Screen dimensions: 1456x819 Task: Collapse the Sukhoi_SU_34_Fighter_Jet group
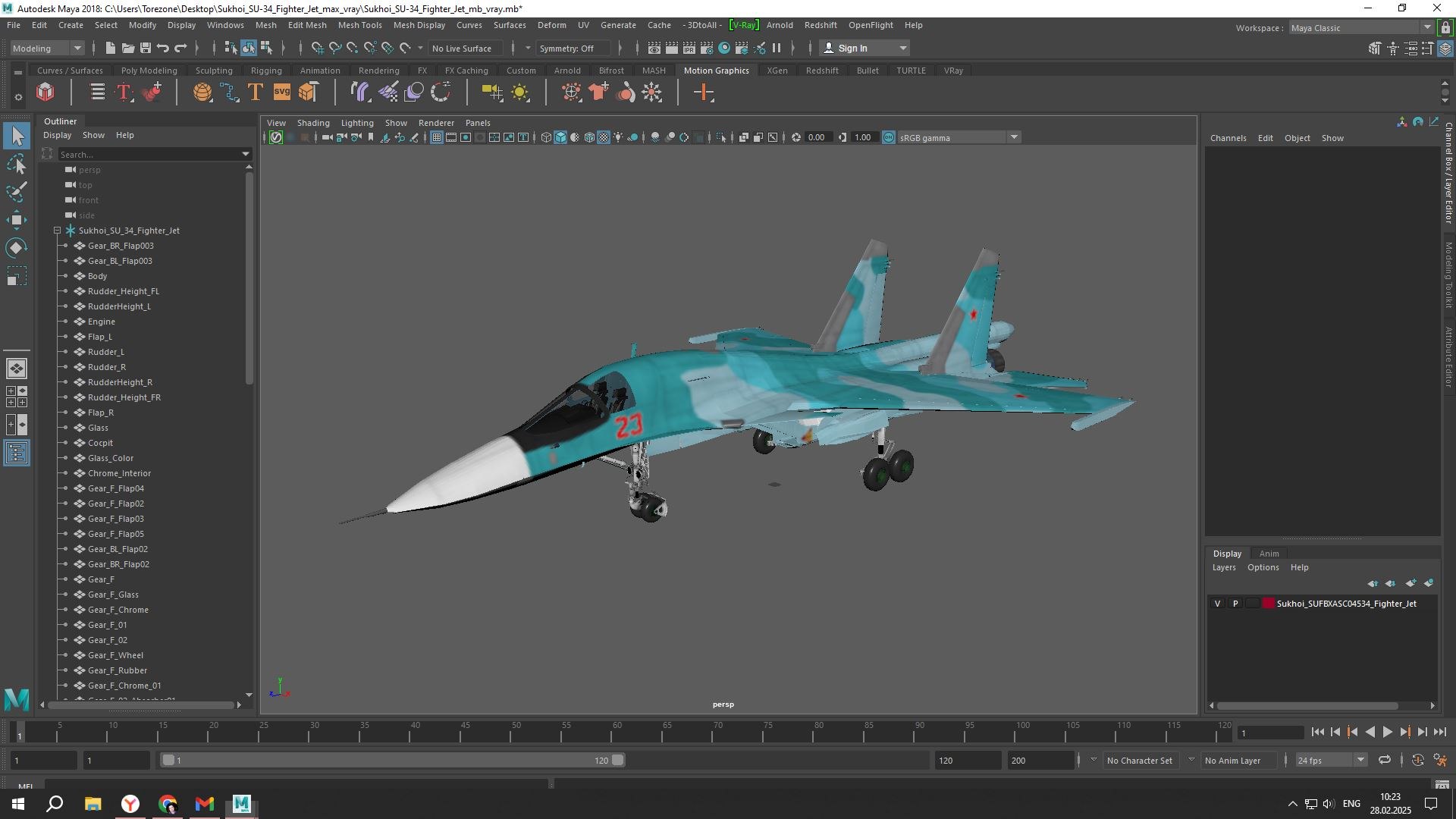coord(58,230)
